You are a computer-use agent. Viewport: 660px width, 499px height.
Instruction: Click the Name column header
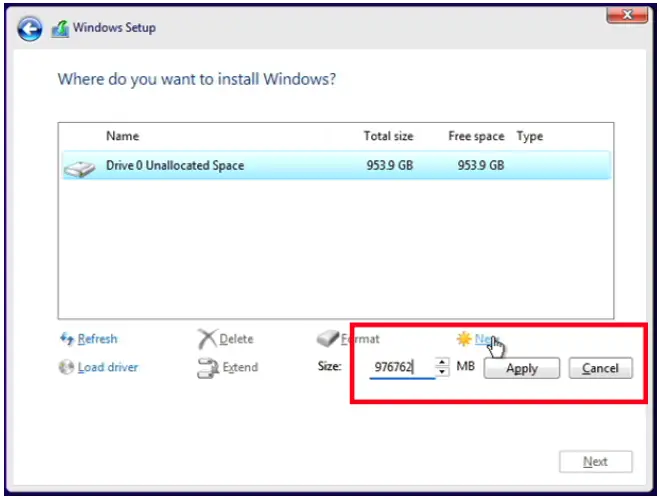pyautogui.click(x=122, y=136)
